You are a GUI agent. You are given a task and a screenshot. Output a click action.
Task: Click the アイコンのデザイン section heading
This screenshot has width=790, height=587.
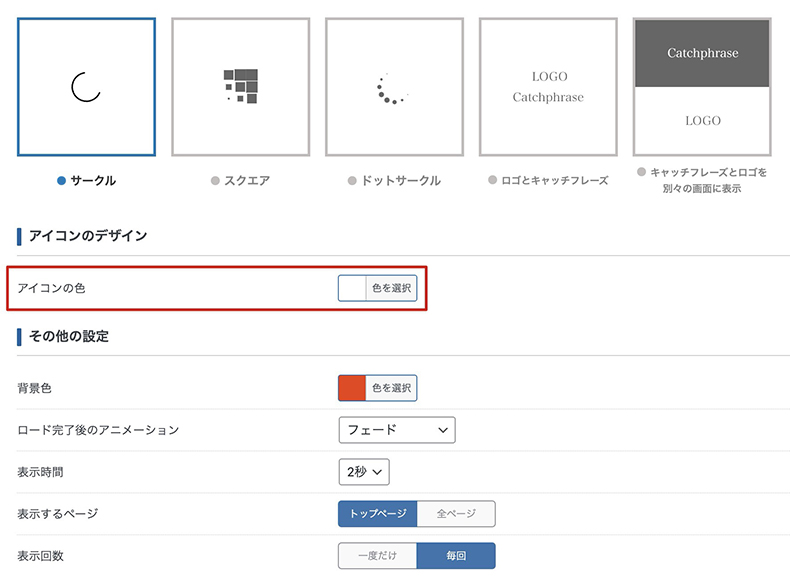tap(88, 236)
